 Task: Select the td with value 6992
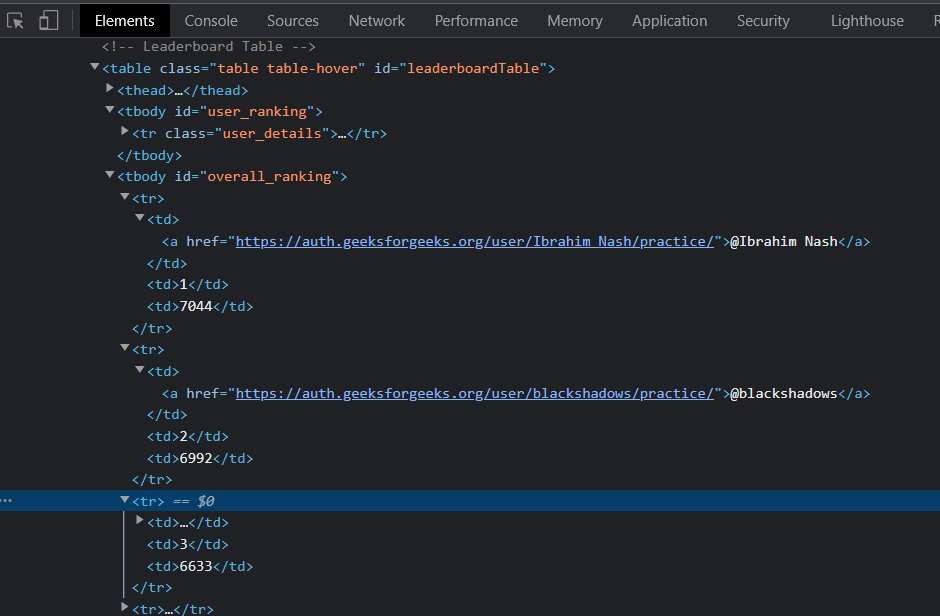[x=200, y=458]
